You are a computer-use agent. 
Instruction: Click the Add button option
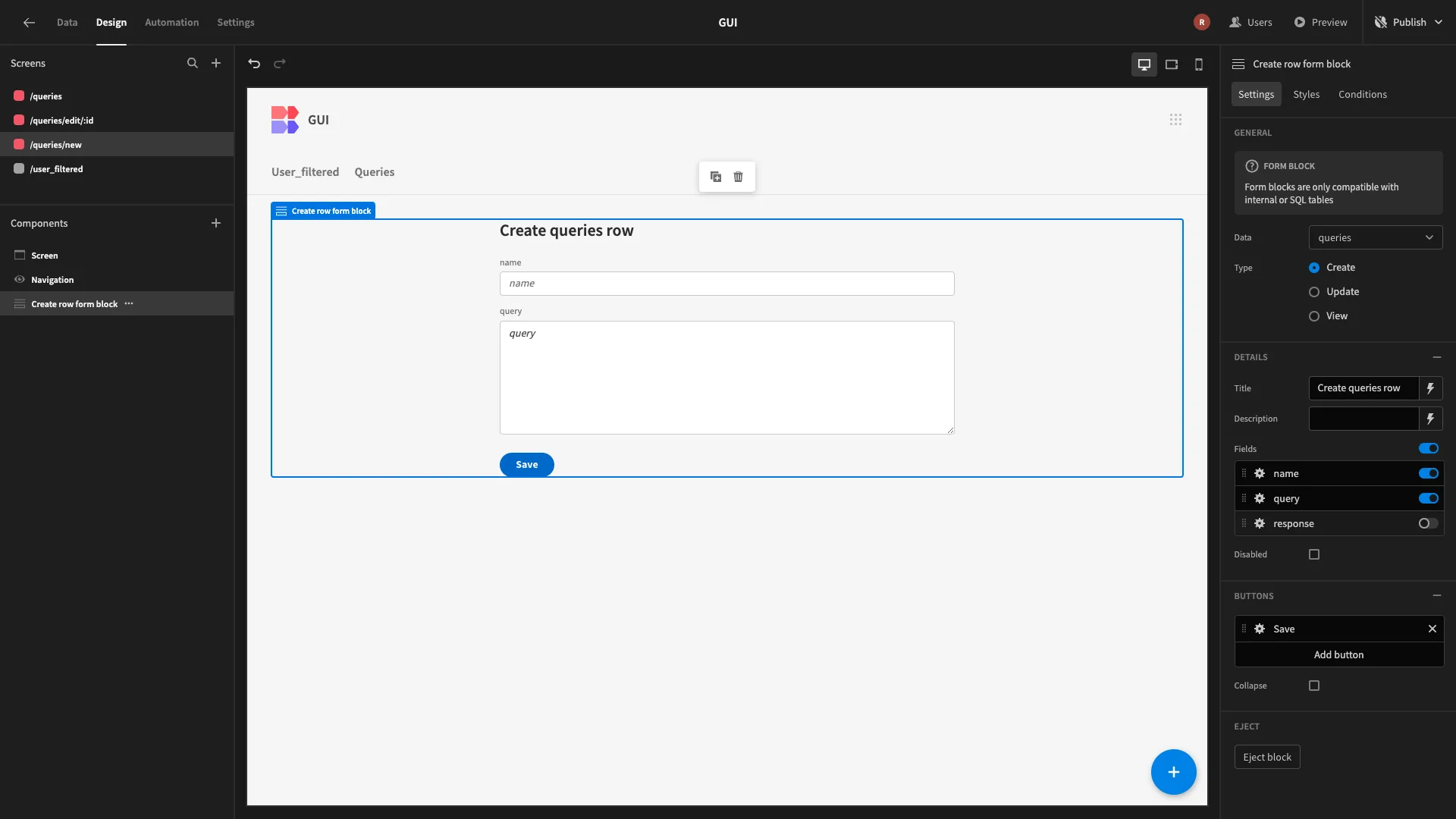click(1338, 654)
